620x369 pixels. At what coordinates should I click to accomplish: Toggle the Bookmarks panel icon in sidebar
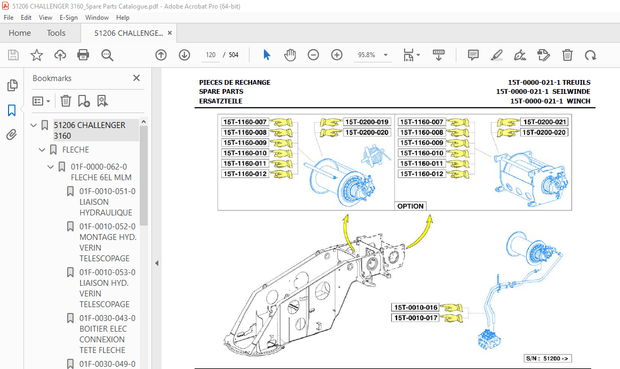pyautogui.click(x=12, y=110)
